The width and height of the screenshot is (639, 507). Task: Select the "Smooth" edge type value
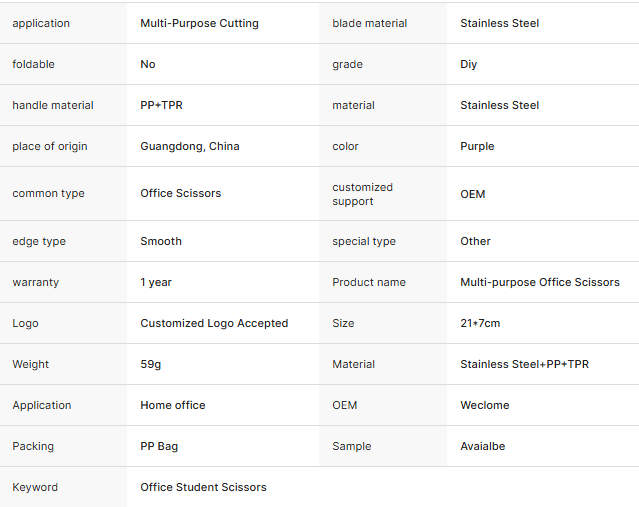pyautogui.click(x=161, y=241)
